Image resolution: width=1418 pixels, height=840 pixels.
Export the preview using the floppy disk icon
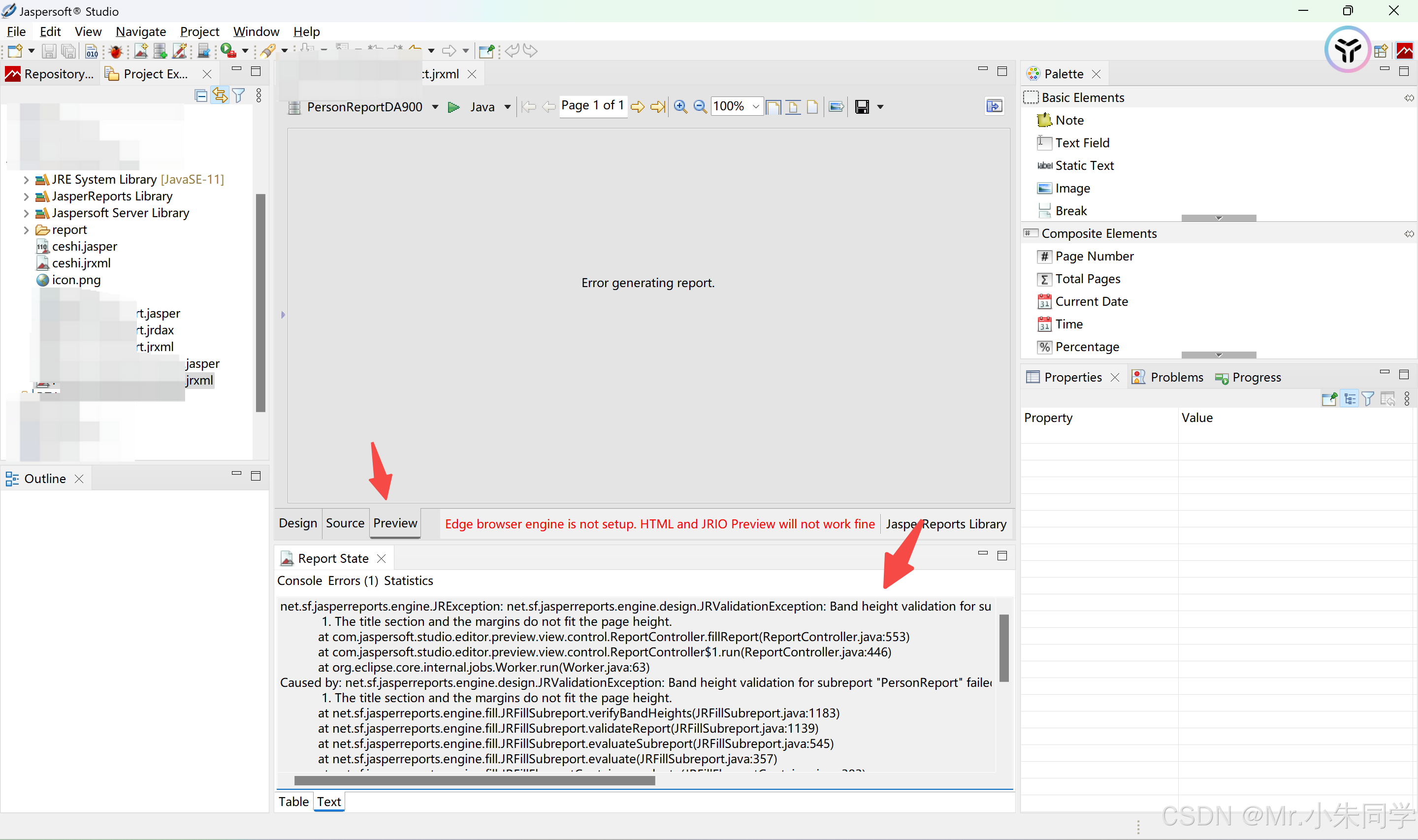[862, 106]
